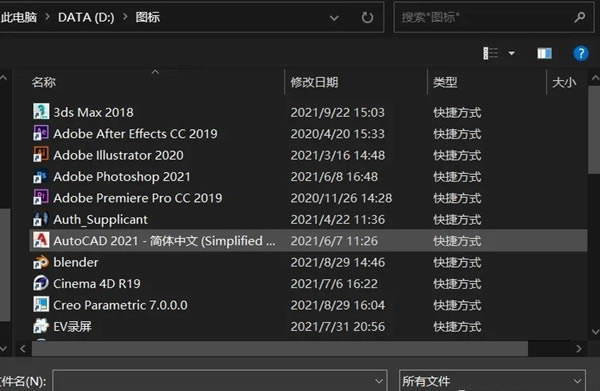Expand the address bar history dropdown

[x=334, y=18]
